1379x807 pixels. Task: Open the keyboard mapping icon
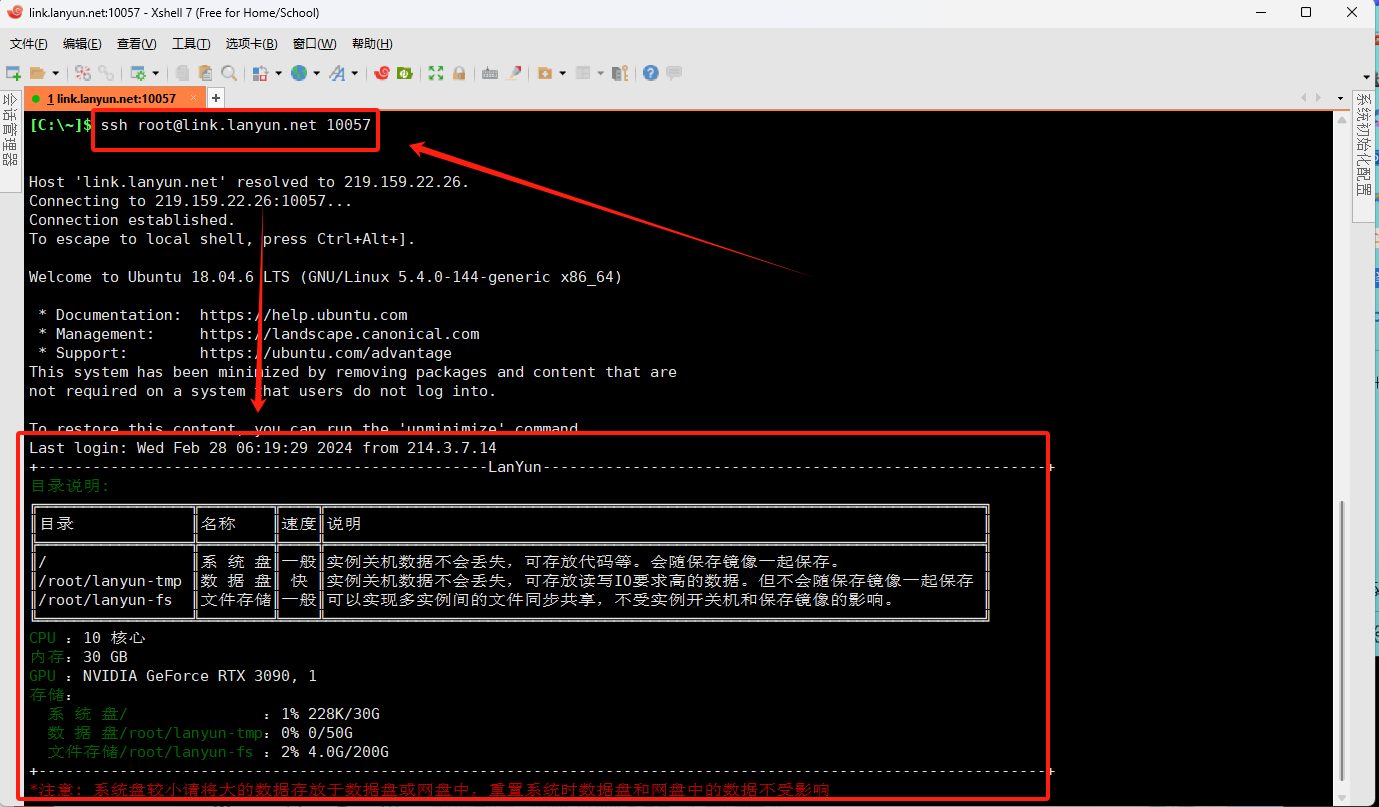(x=490, y=73)
